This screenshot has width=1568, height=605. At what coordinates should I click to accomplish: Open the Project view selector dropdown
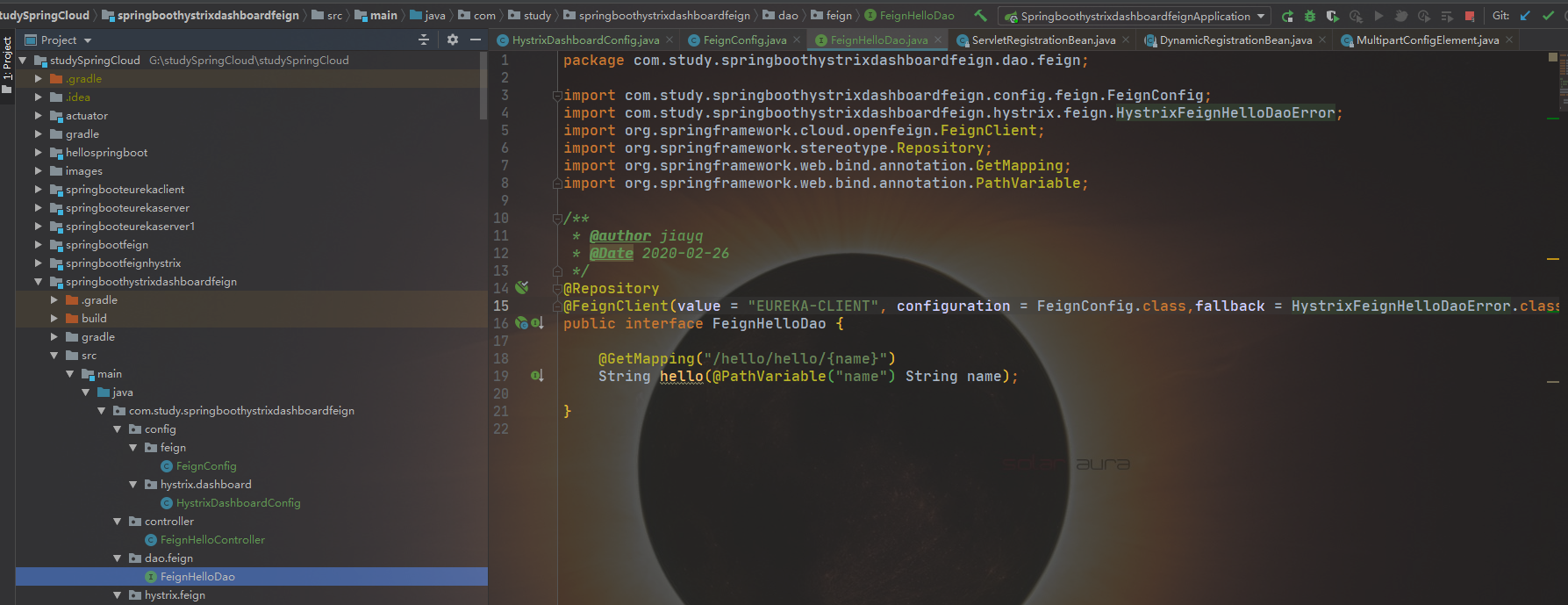tap(59, 40)
